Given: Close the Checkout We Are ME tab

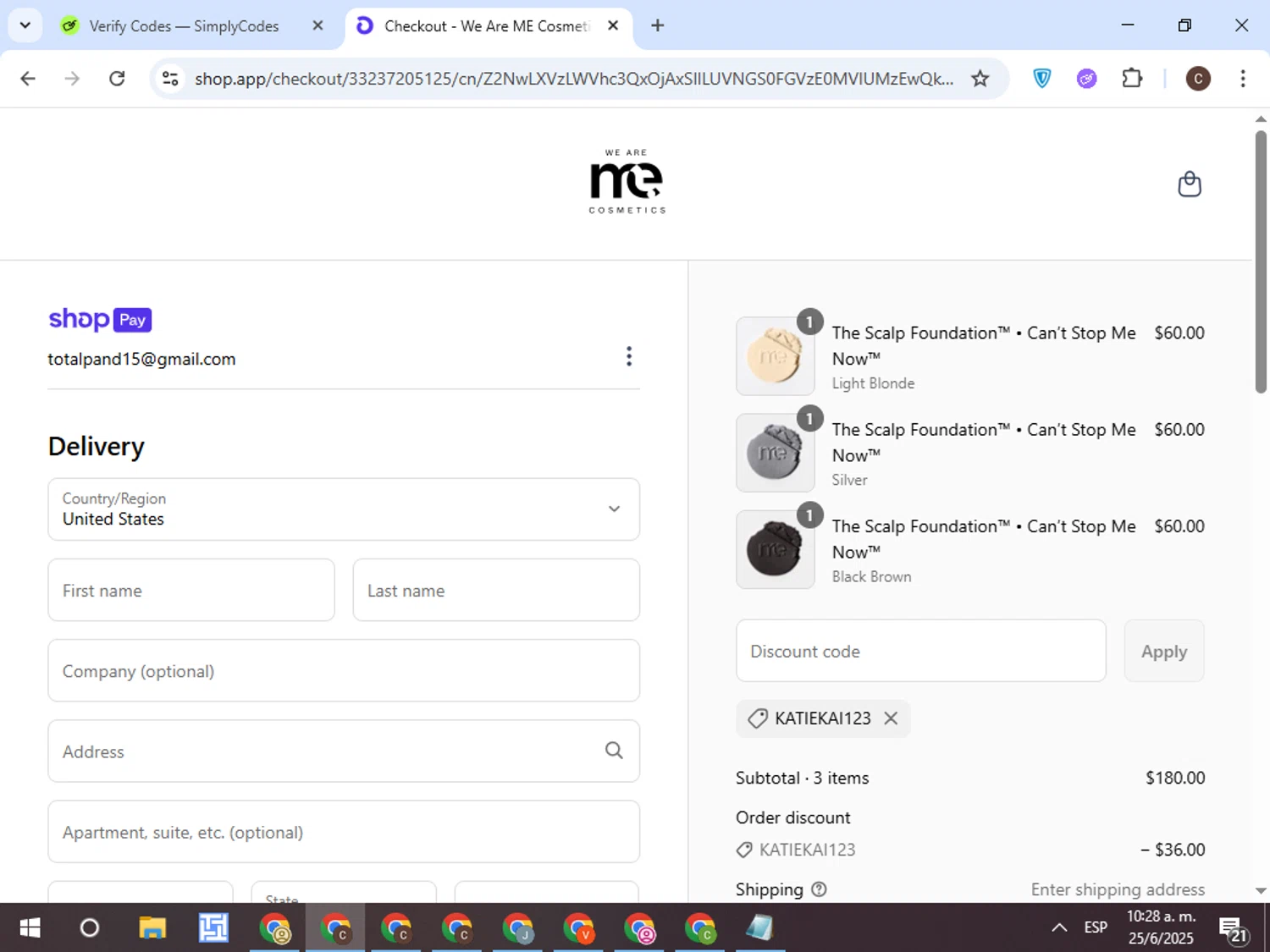Looking at the screenshot, I should [x=613, y=25].
